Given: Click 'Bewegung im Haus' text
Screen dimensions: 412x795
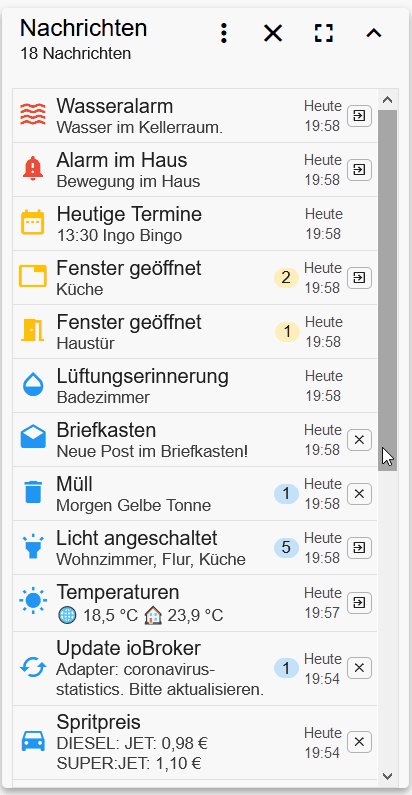Looking at the screenshot, I should coord(128,182).
